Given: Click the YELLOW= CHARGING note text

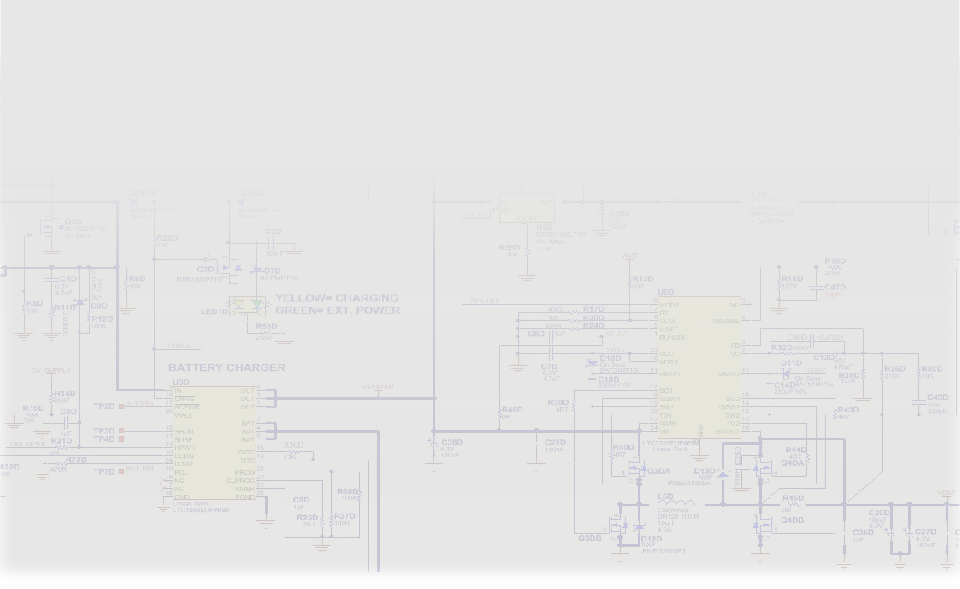Looking at the screenshot, I should coord(336,298).
